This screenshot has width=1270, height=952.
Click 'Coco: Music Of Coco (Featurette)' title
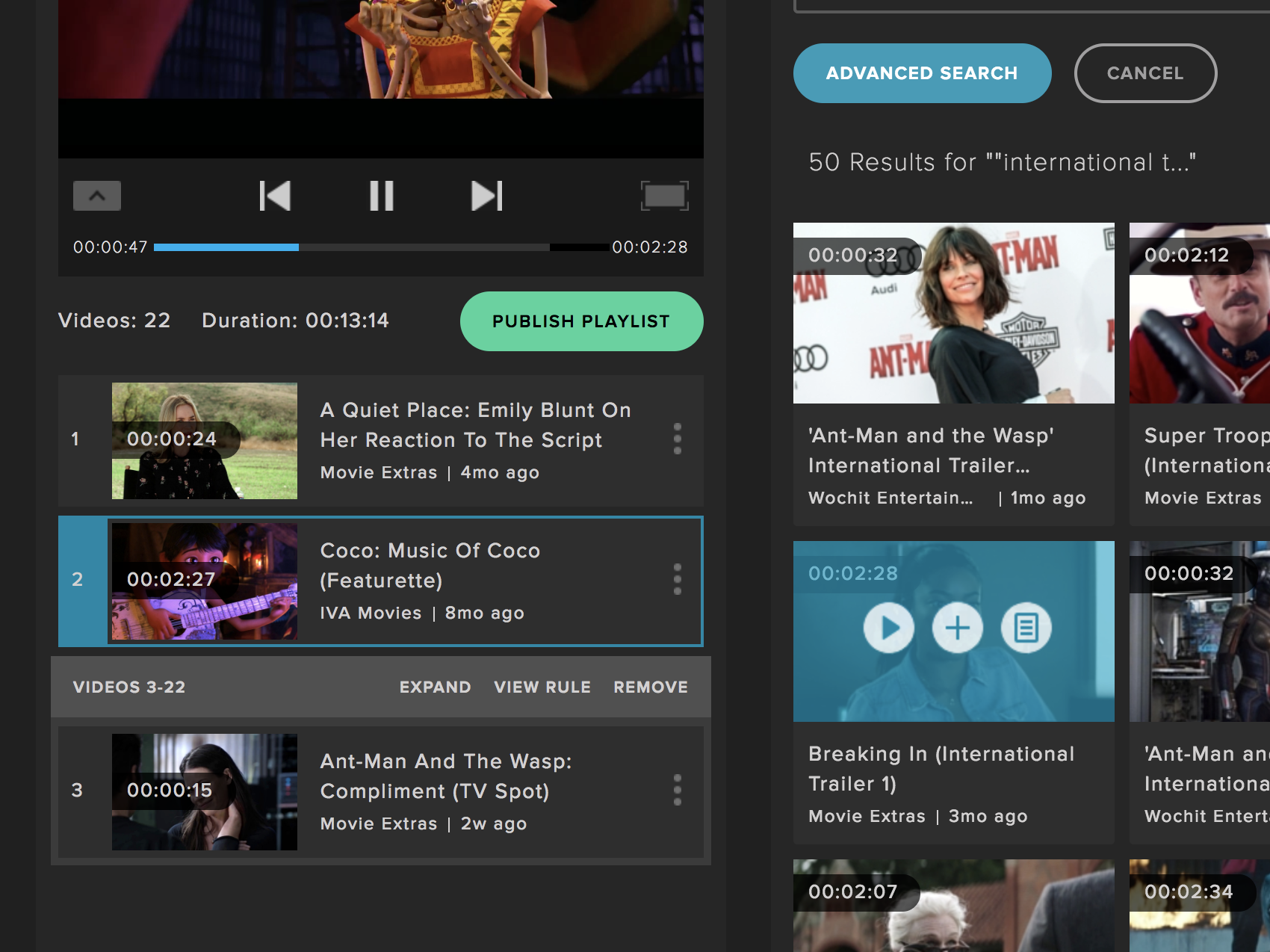point(430,566)
